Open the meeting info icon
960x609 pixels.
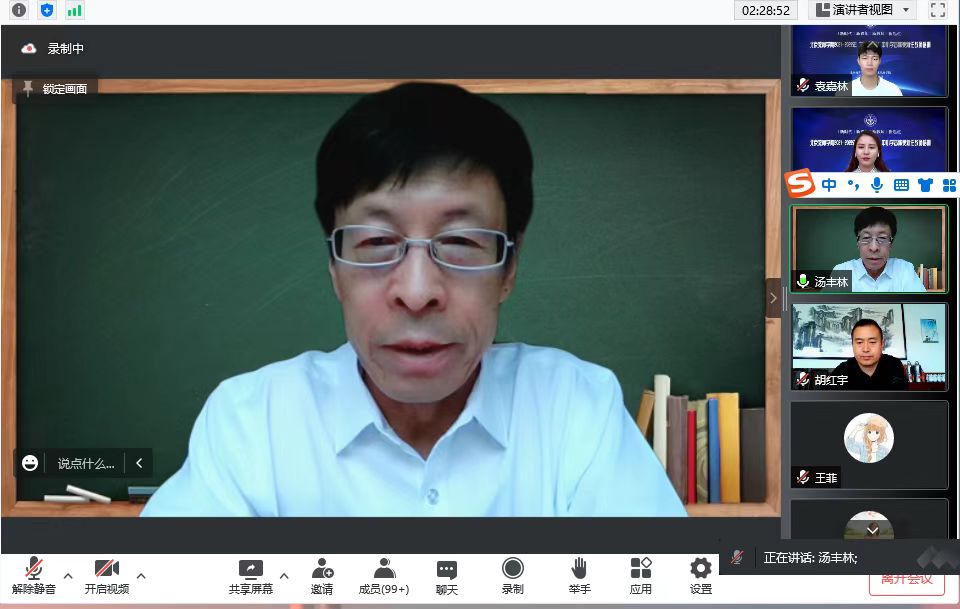(x=19, y=10)
